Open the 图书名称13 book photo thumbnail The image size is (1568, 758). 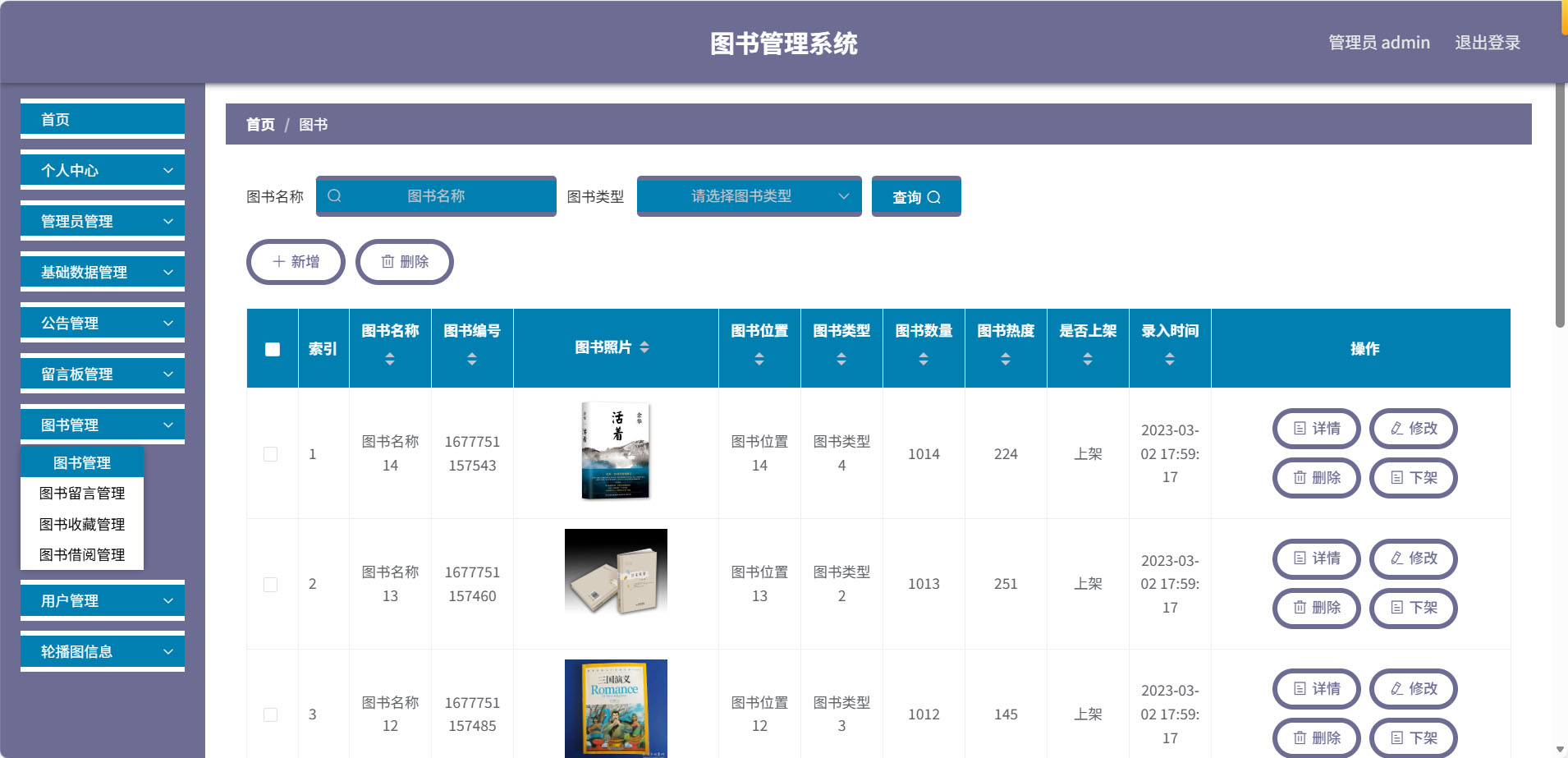[616, 572]
